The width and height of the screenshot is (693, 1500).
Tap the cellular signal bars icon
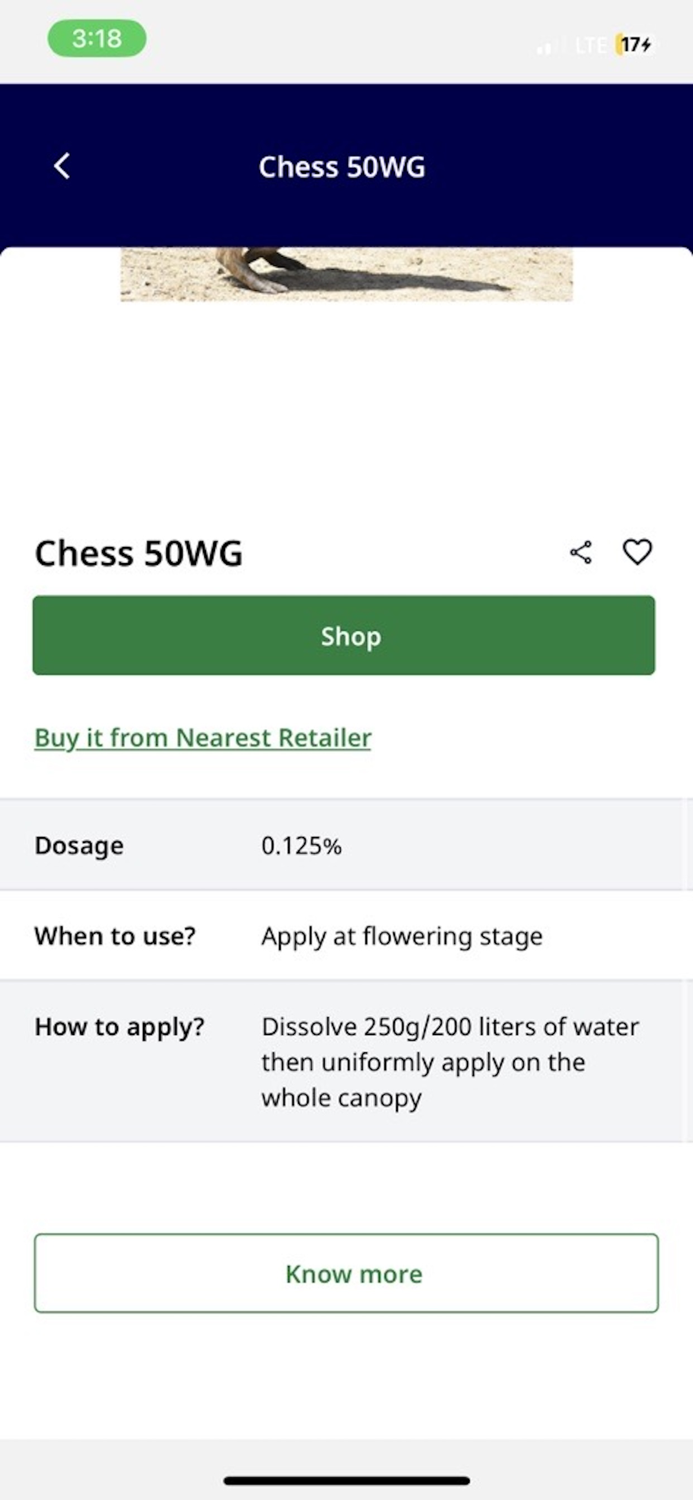[548, 46]
